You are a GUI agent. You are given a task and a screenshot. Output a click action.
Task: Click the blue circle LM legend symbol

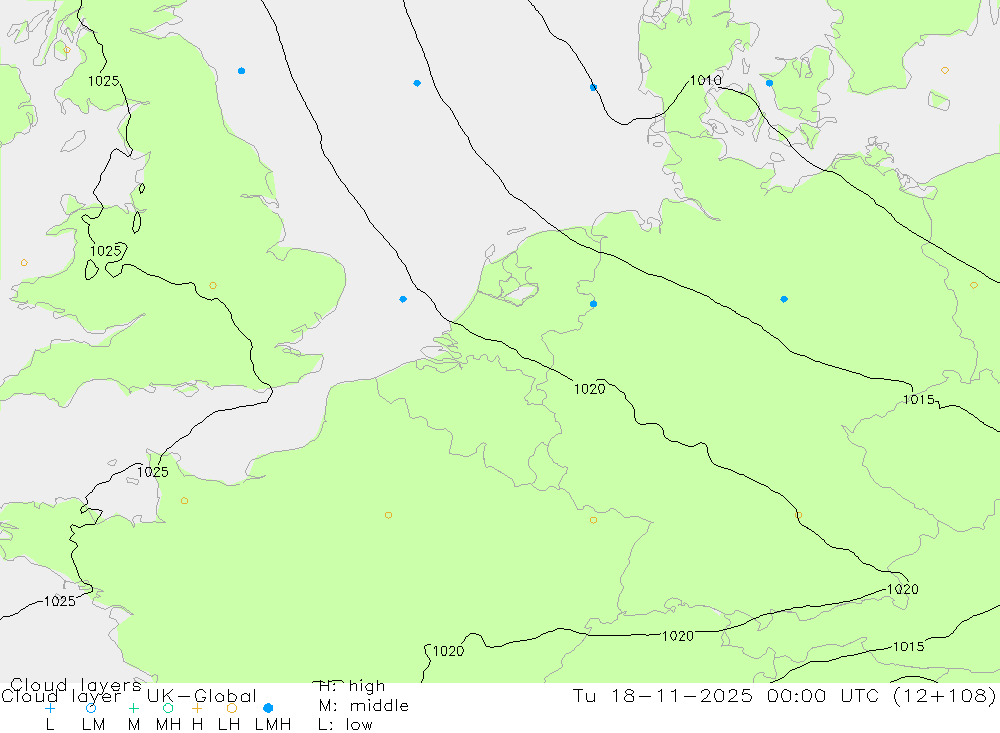coord(91,708)
